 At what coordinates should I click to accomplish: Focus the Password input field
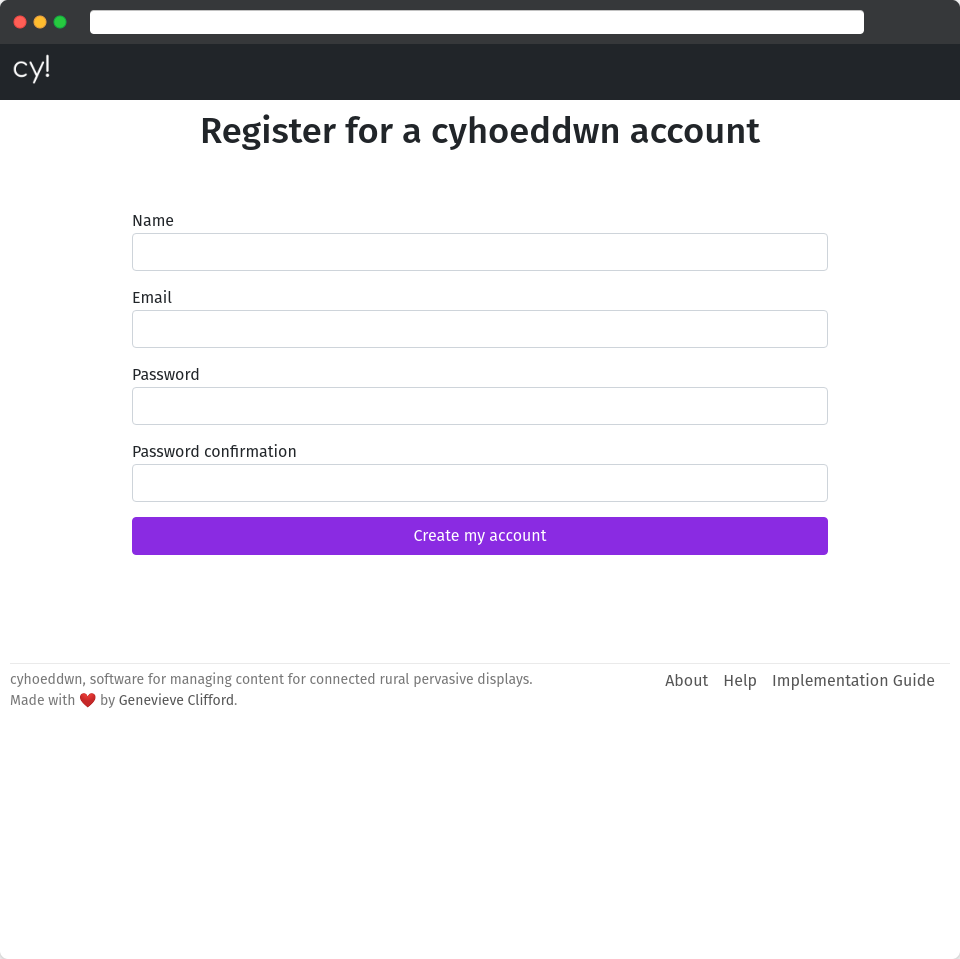point(480,406)
